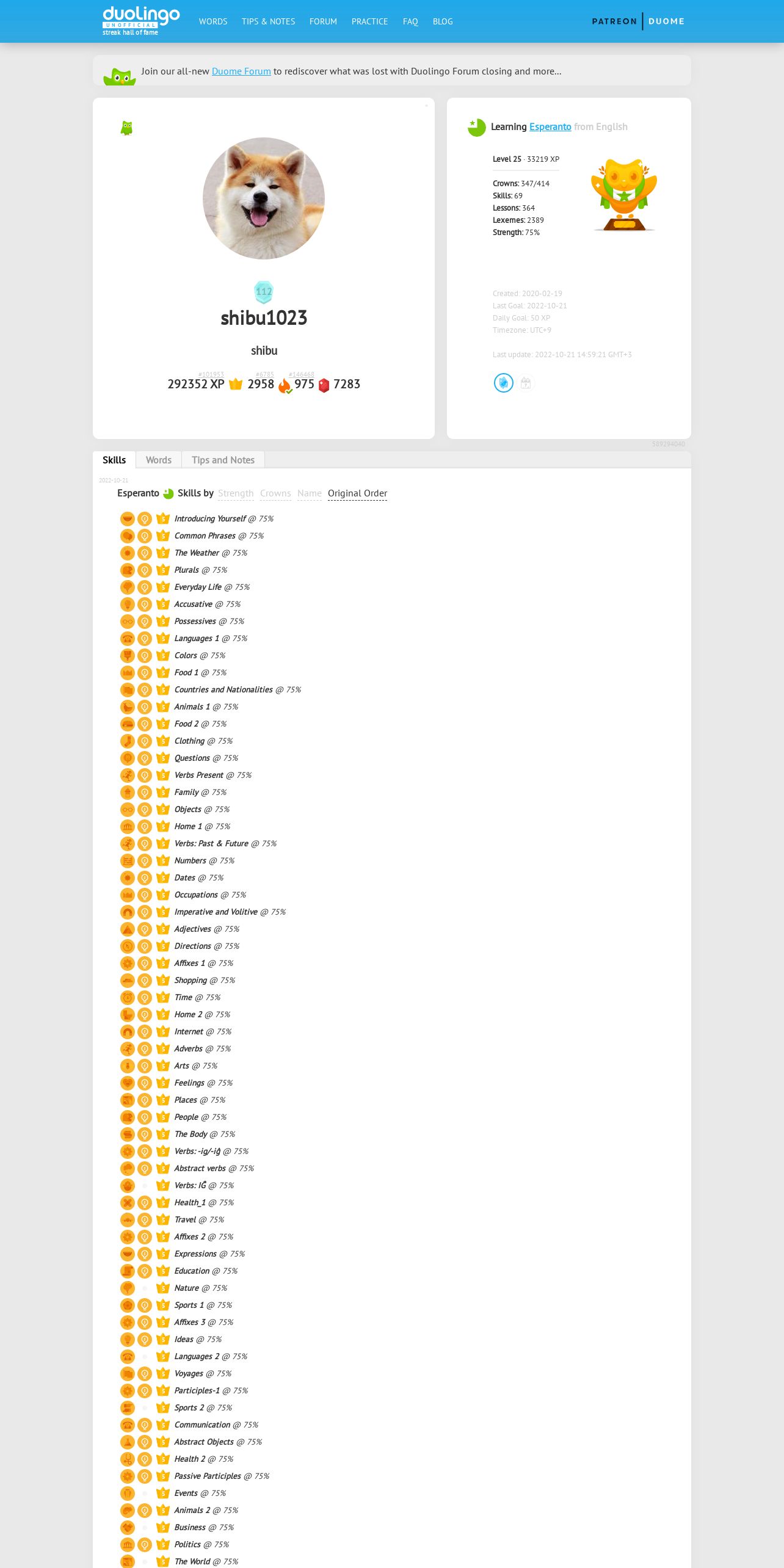Switch to the Tips and Notes tab
This screenshot has height=1568, width=784.
[x=223, y=460]
